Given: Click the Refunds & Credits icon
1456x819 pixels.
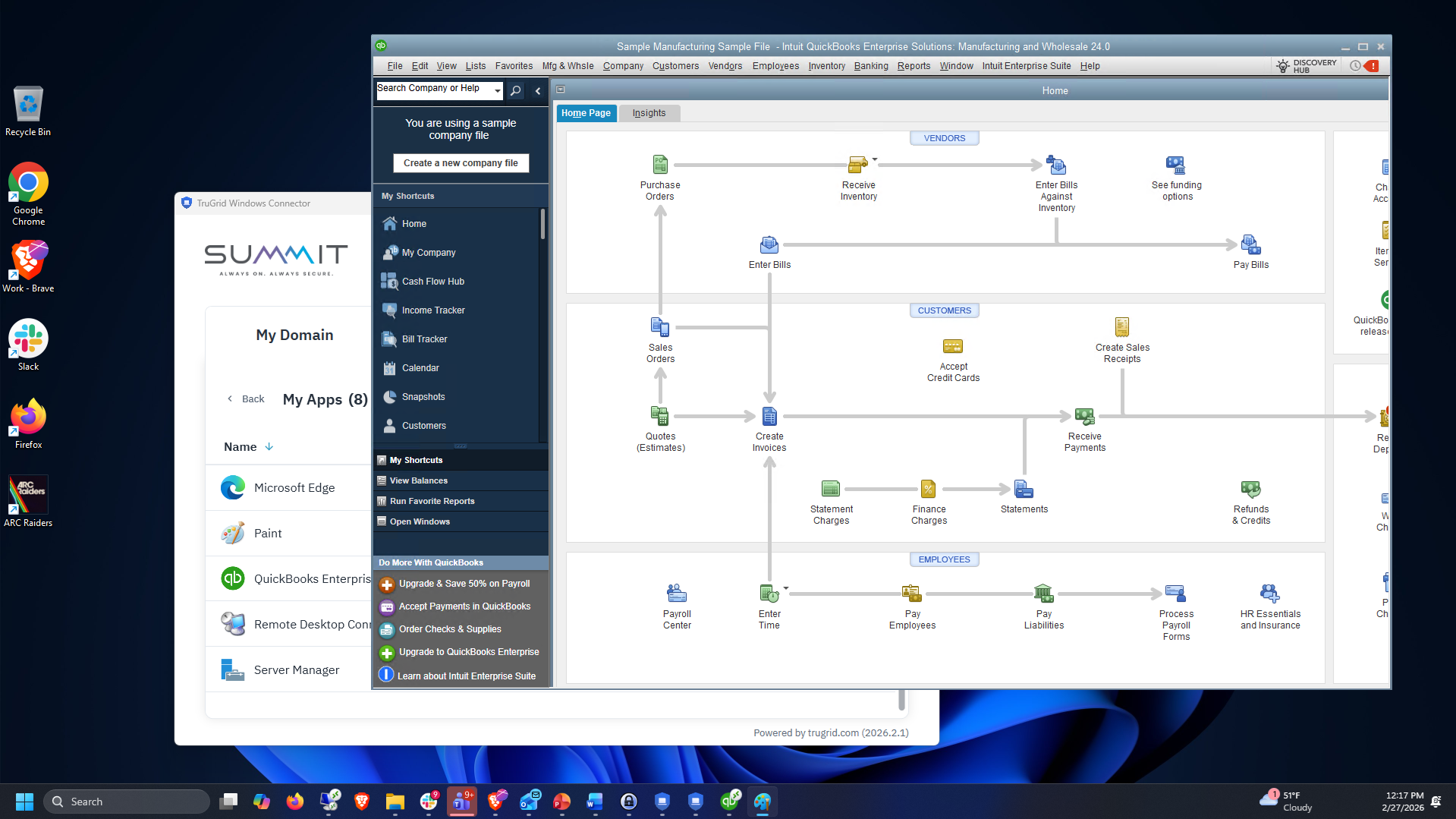Looking at the screenshot, I should pos(1250,489).
